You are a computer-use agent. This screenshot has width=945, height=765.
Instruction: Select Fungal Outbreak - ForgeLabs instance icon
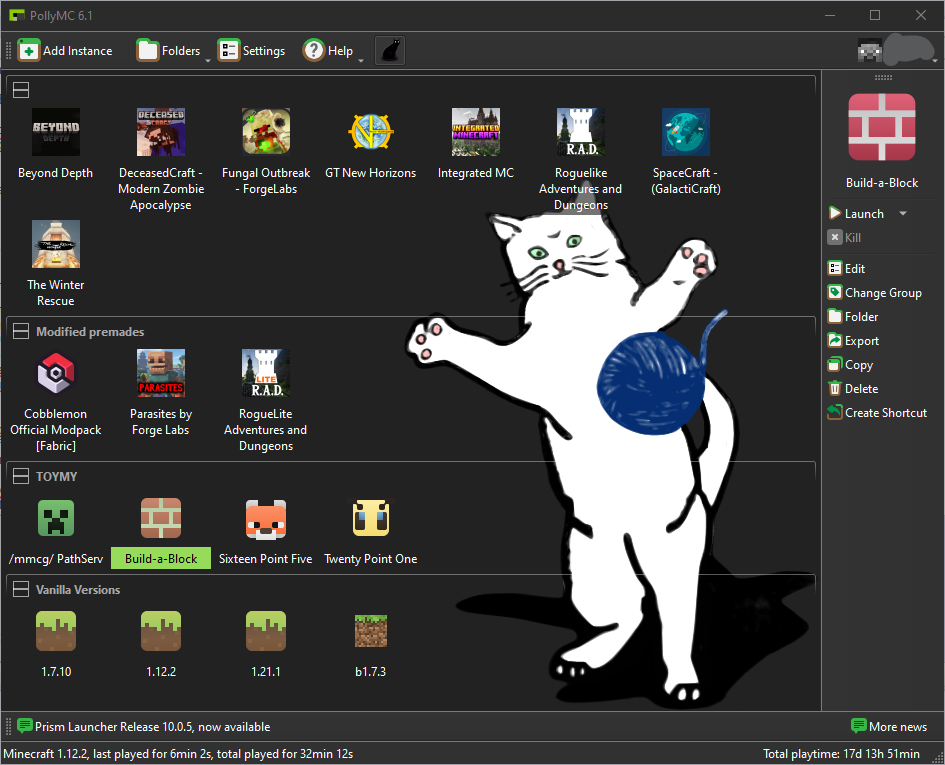pos(266,132)
